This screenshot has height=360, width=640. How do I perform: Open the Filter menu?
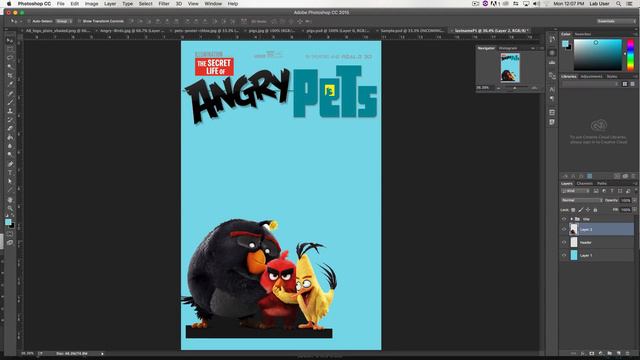[x=164, y=4]
